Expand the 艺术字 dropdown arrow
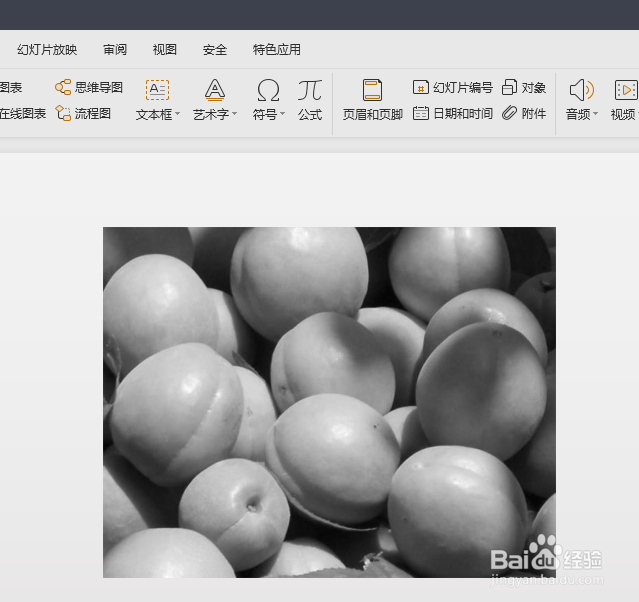639x602 pixels. 235,114
